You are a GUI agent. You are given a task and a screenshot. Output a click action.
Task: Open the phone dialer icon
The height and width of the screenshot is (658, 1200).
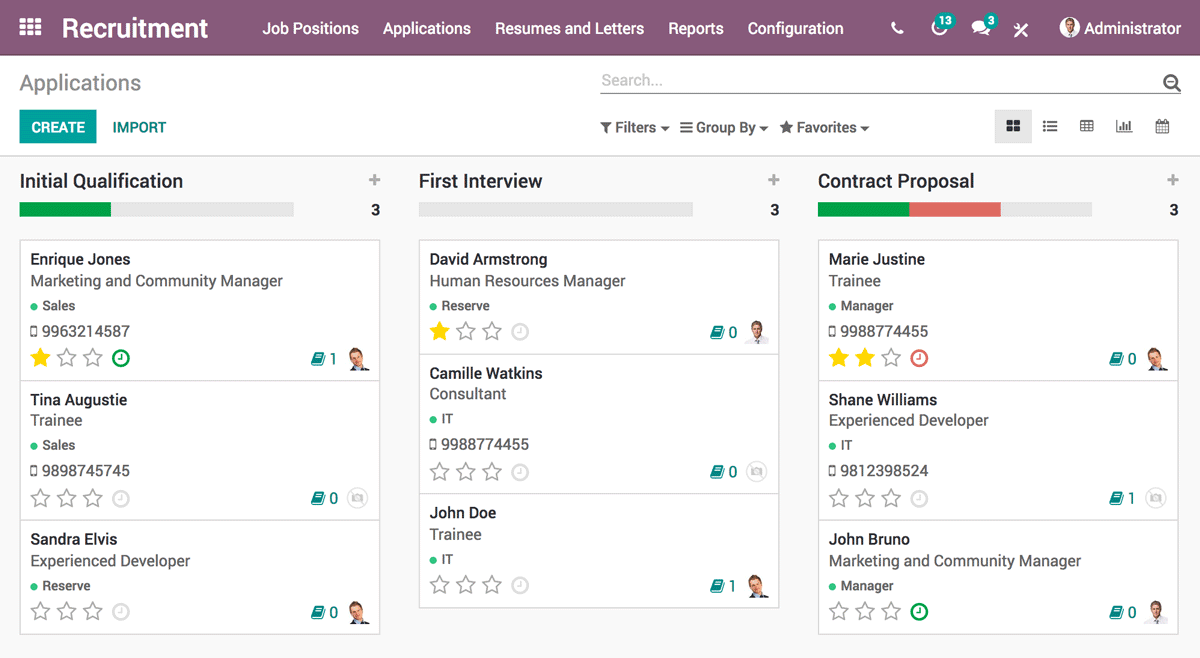pos(897,29)
